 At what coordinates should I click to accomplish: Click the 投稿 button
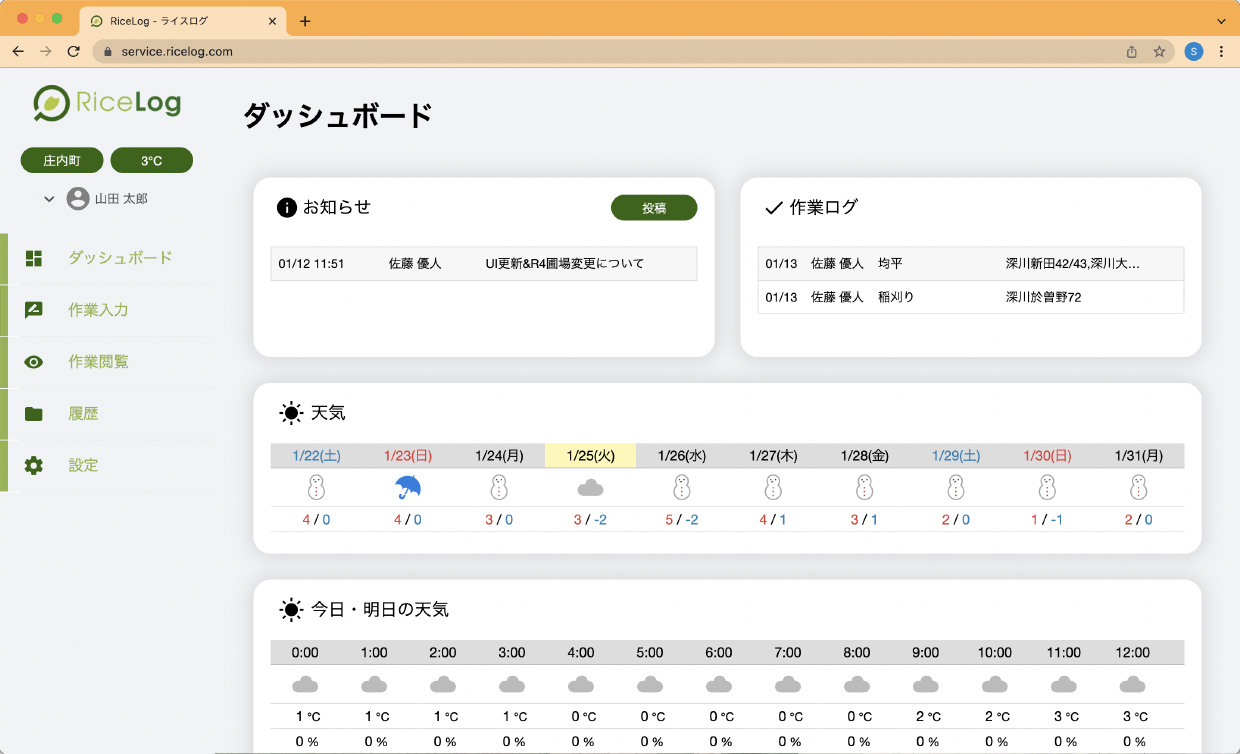[x=654, y=208]
